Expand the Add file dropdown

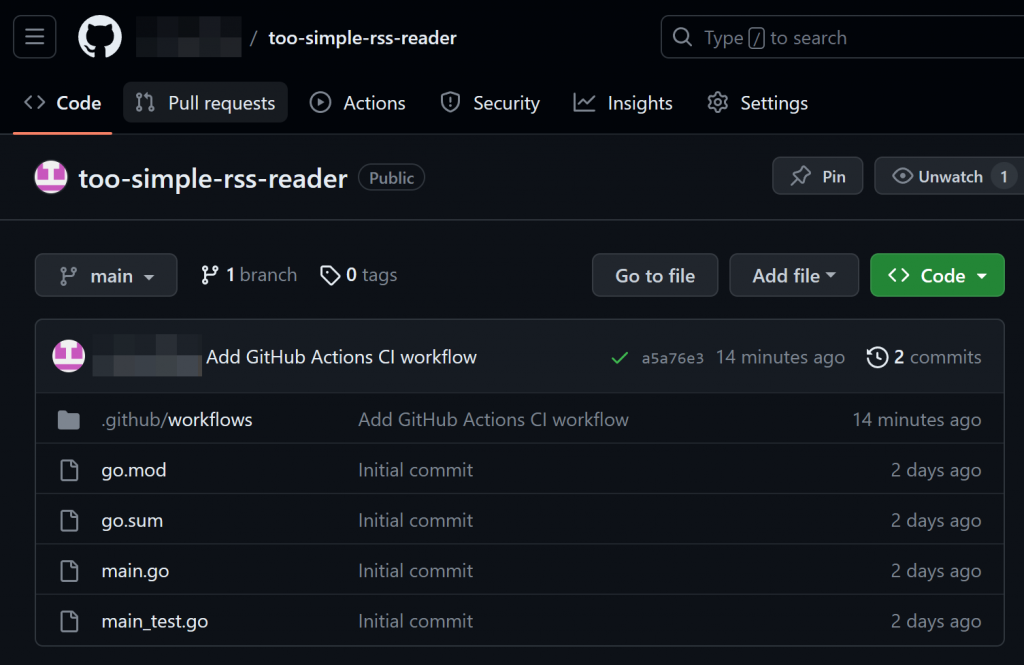pyautogui.click(x=794, y=275)
